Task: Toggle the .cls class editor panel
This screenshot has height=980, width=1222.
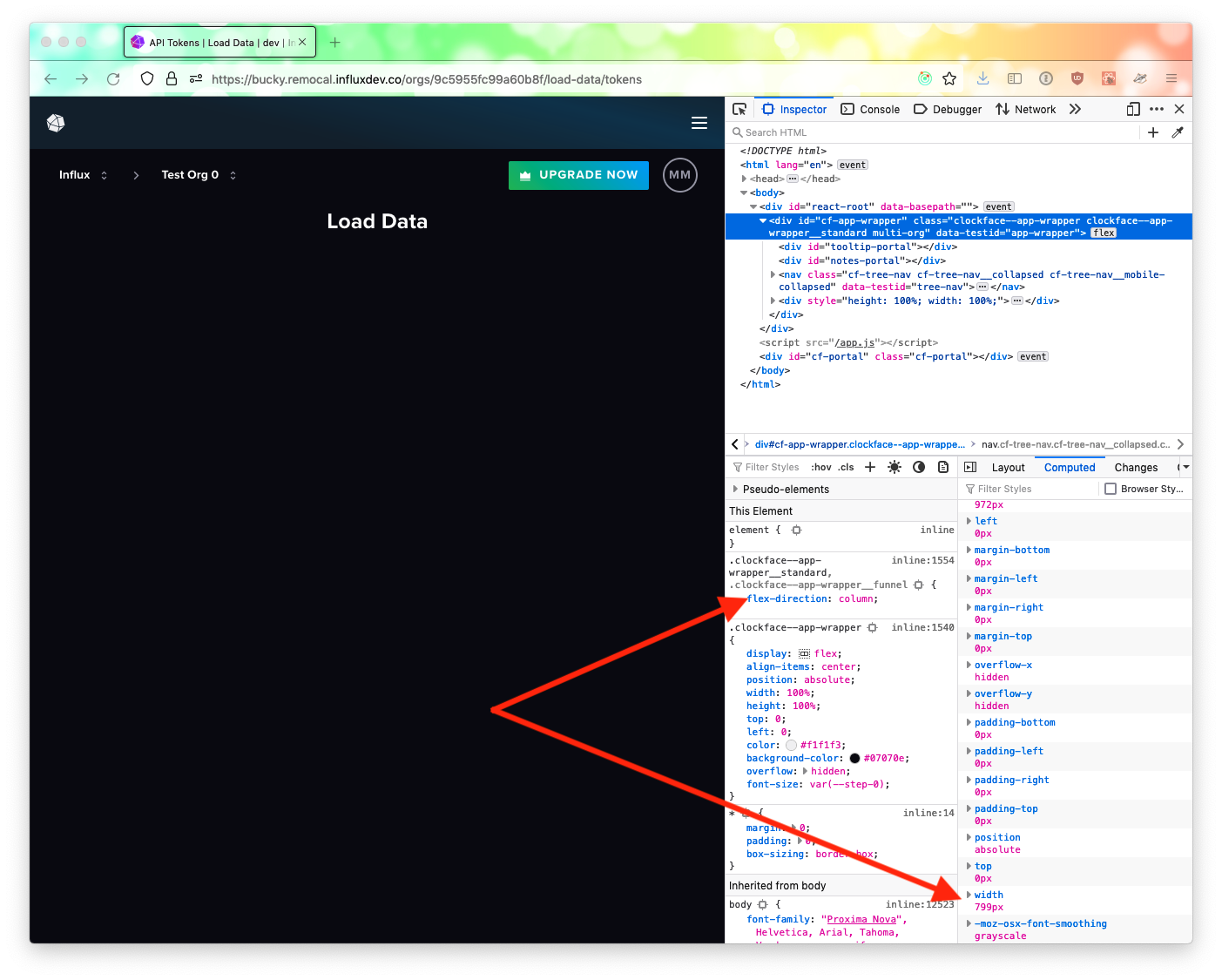Action: click(846, 467)
